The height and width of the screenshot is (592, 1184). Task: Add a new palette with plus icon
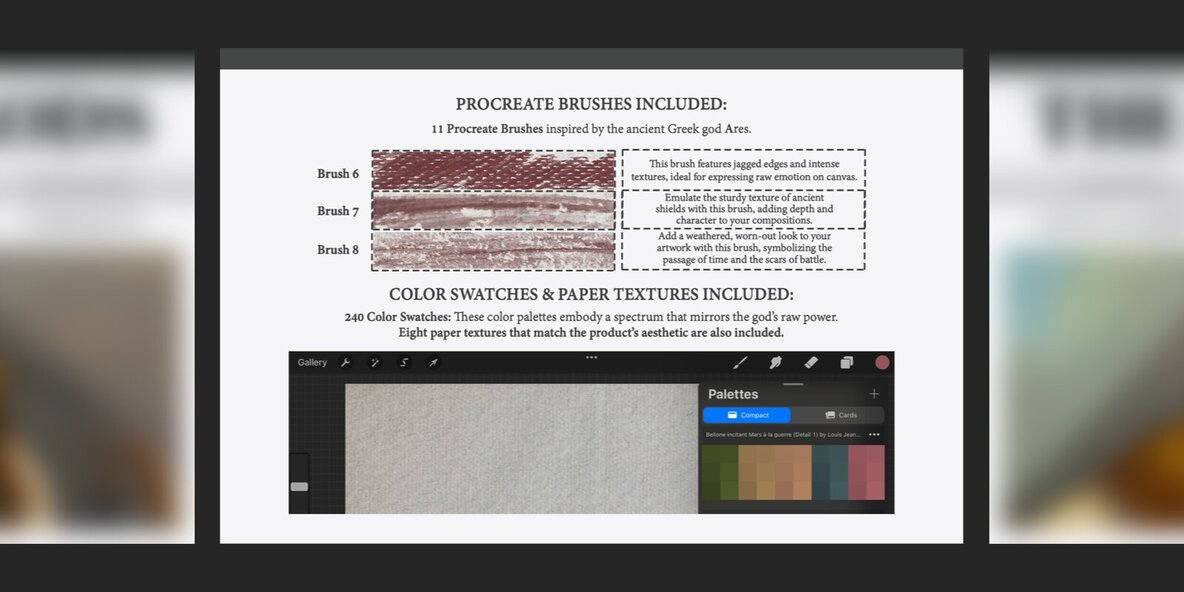pyautogui.click(x=874, y=394)
